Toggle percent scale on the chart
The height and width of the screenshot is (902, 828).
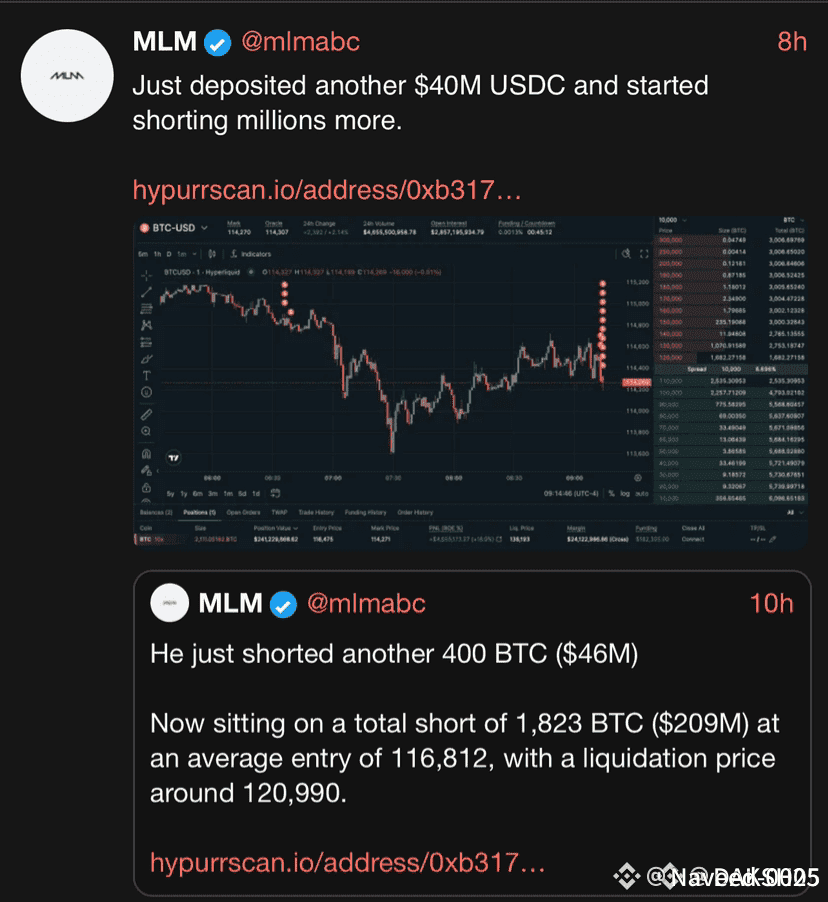point(610,493)
